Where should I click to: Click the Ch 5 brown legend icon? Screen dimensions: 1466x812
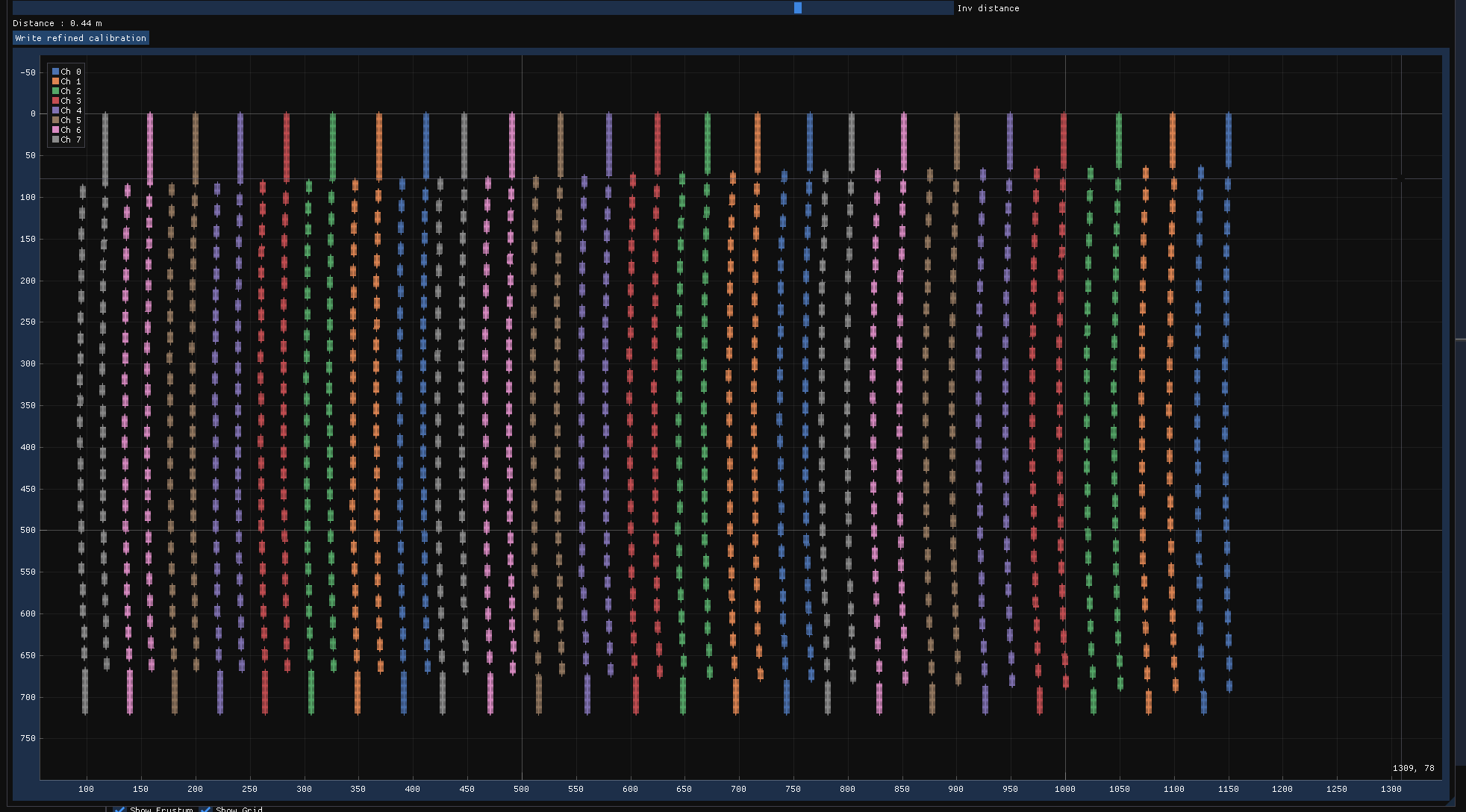55,120
